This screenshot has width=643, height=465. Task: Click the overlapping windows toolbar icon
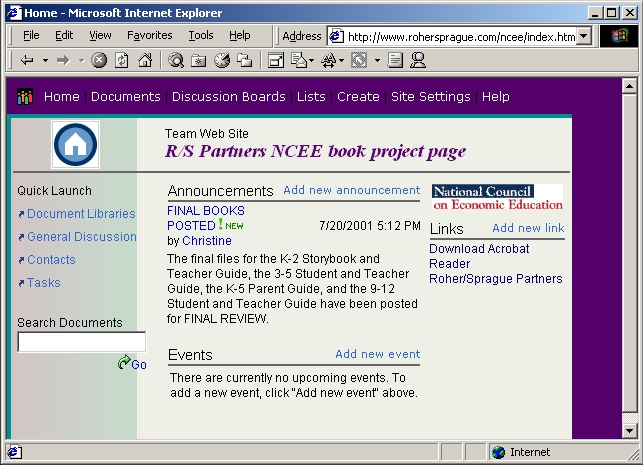244,60
